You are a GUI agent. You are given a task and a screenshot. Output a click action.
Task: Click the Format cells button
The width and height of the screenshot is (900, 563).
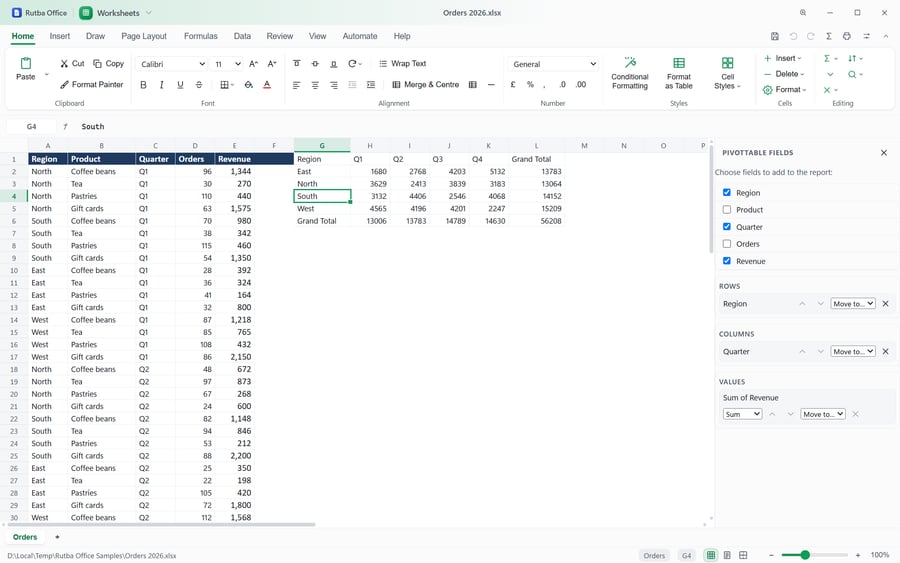tap(784, 90)
